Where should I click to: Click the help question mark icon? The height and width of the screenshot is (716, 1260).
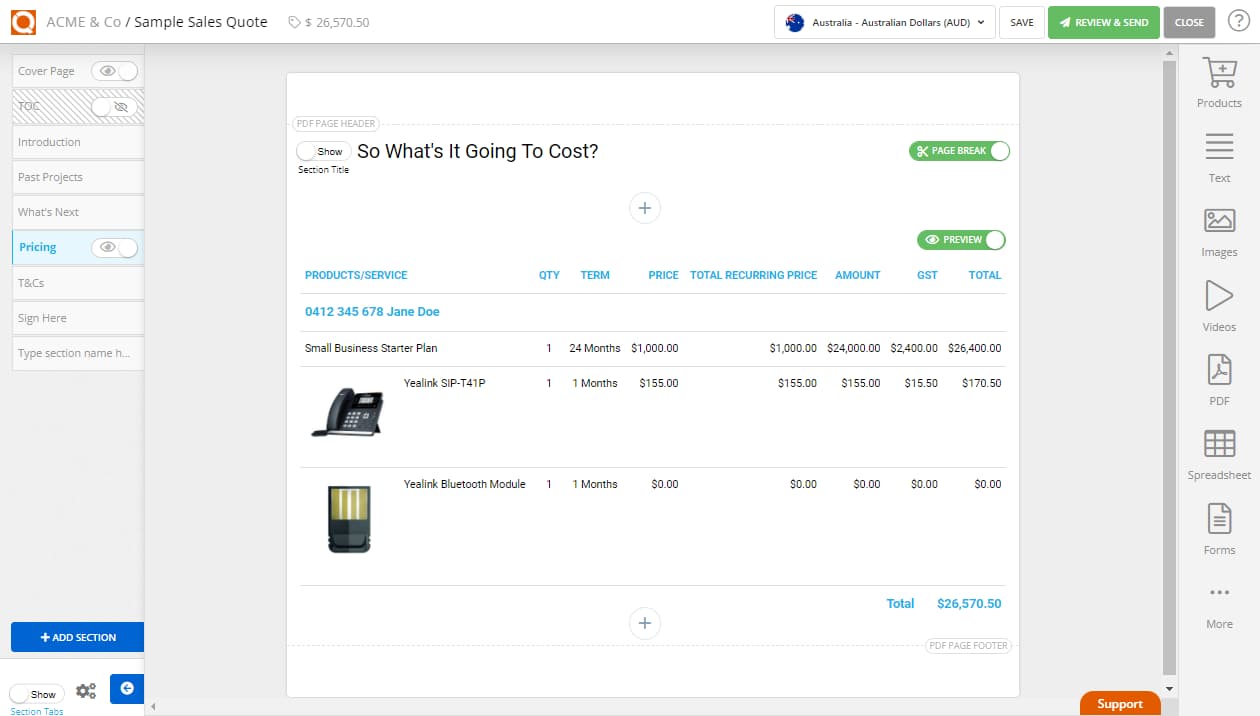pyautogui.click(x=1238, y=22)
